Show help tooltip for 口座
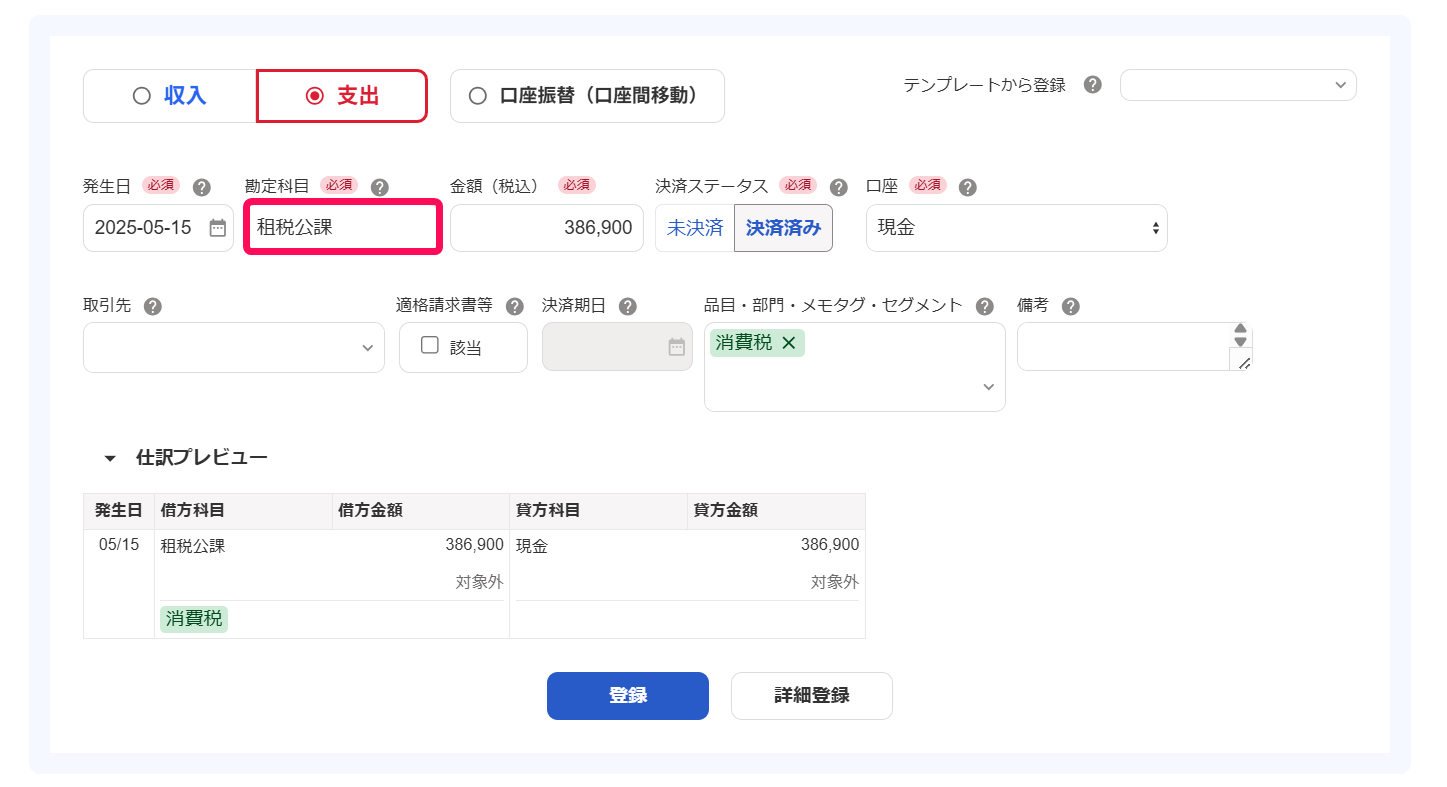 click(967, 187)
